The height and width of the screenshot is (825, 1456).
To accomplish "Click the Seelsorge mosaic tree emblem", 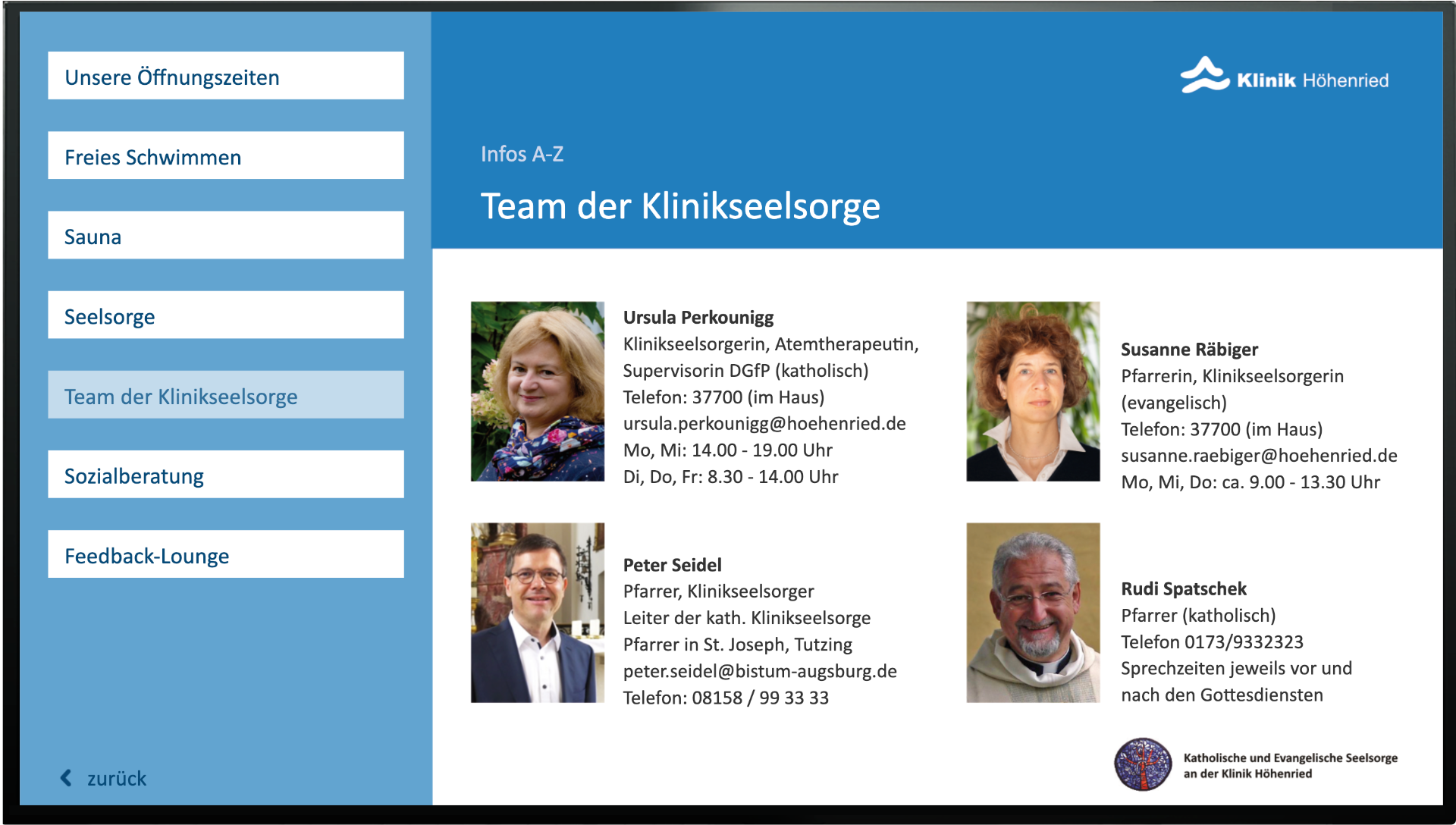I will tap(1143, 764).
